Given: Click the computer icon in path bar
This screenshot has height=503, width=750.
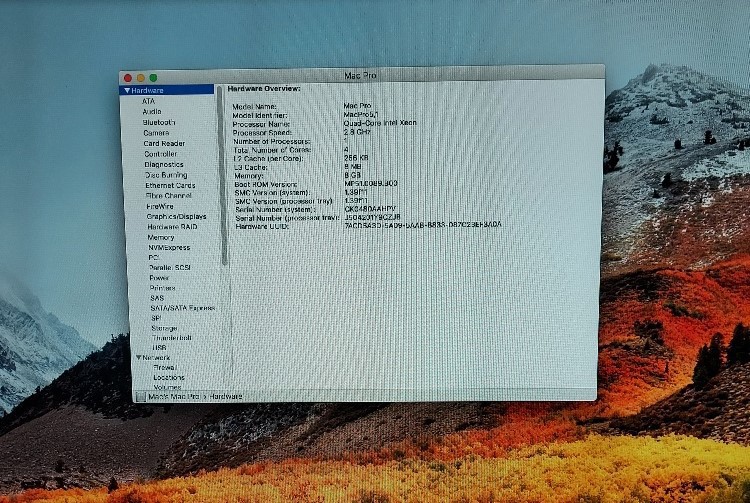Looking at the screenshot, I should click(x=141, y=397).
